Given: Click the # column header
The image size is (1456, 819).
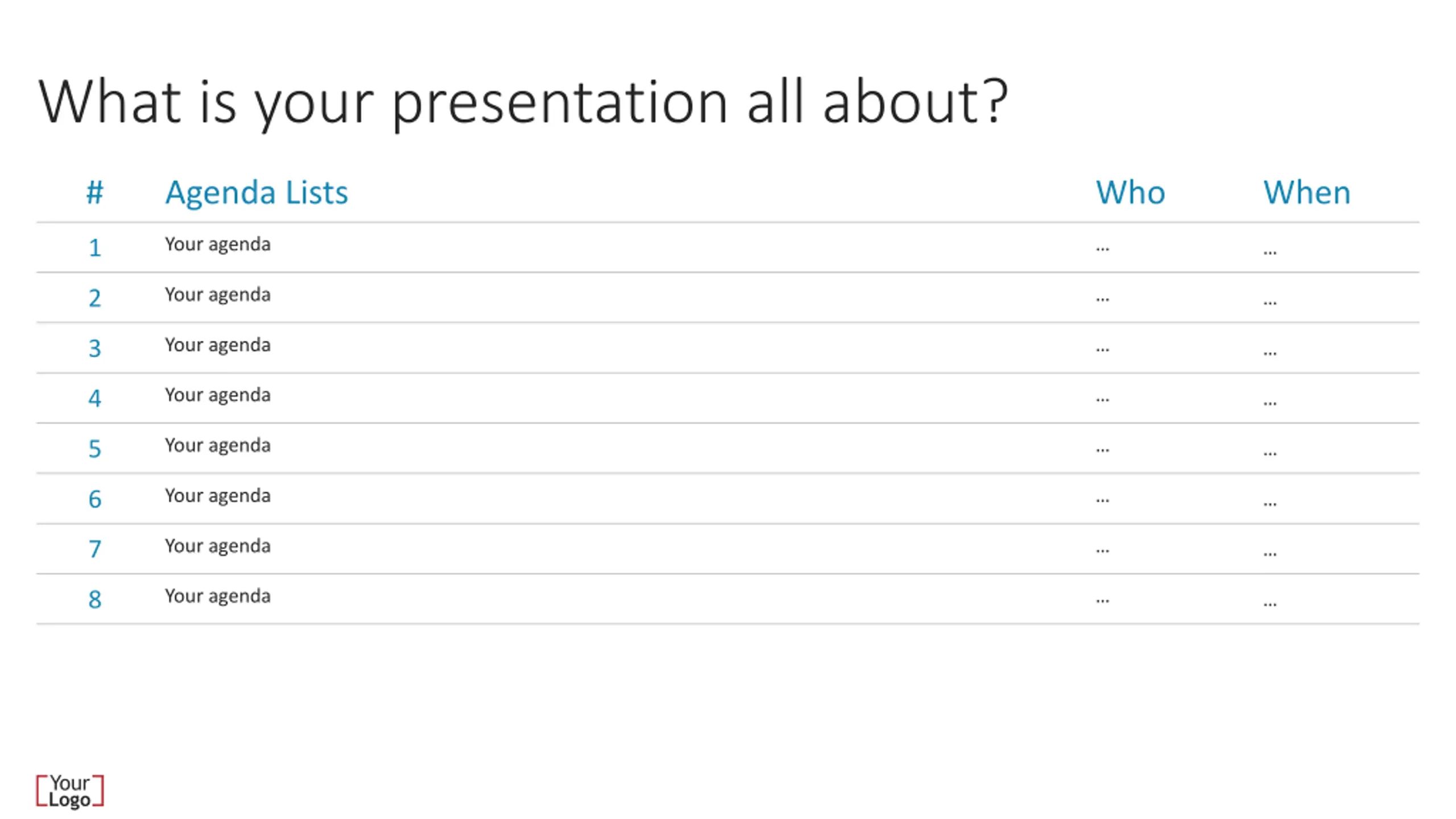Looking at the screenshot, I should [95, 192].
